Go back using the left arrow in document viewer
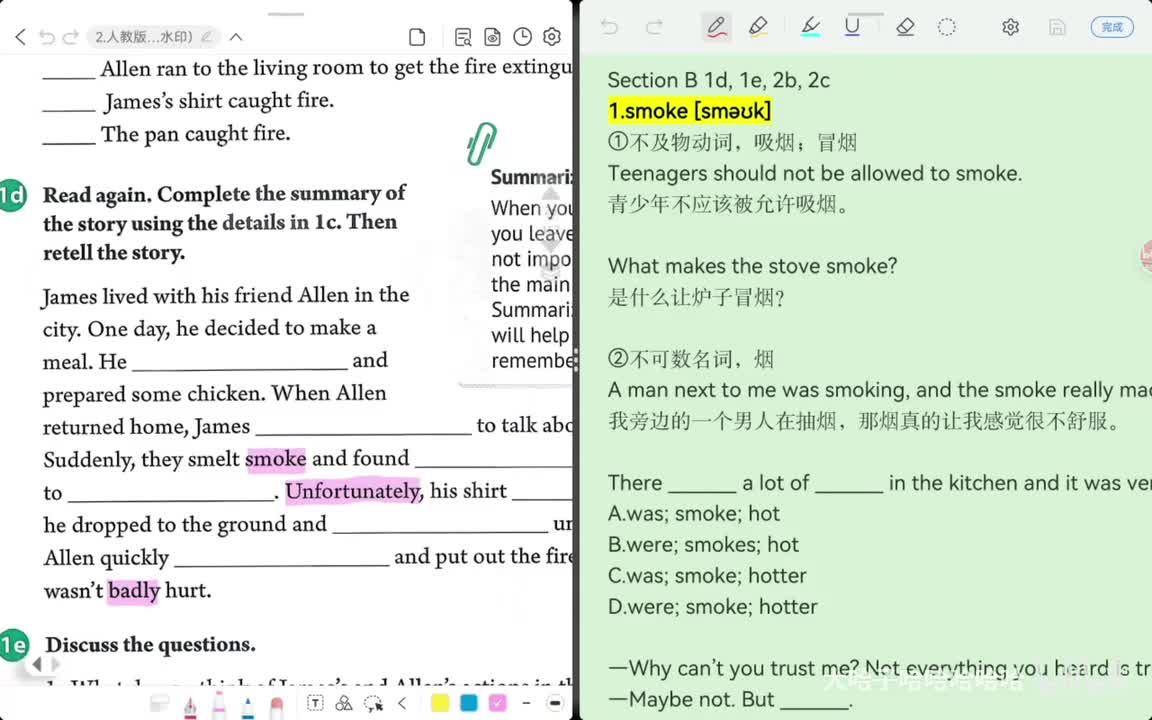Screen dimensions: 1152x720 [x=21, y=37]
